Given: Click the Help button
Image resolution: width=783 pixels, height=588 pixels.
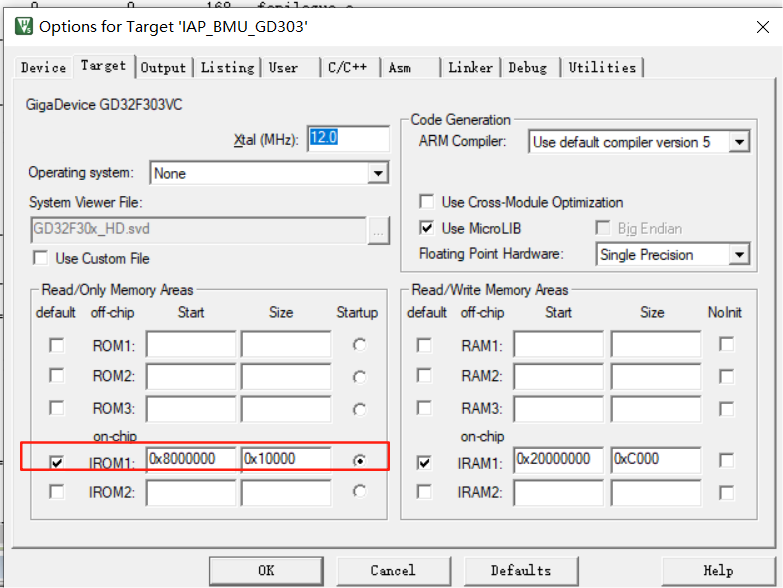Looking at the screenshot, I should pyautogui.click(x=718, y=571).
